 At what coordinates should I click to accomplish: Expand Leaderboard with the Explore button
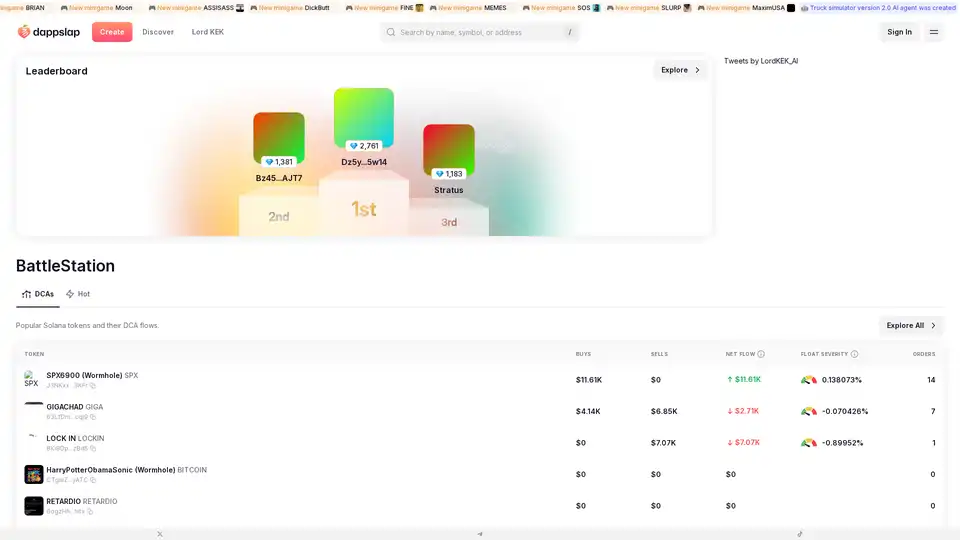click(680, 70)
